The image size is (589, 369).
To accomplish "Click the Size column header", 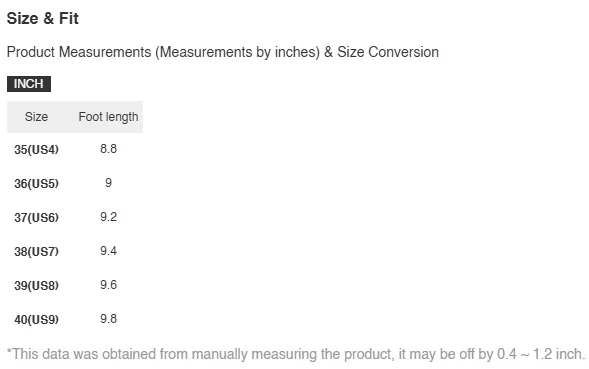I will (36, 117).
